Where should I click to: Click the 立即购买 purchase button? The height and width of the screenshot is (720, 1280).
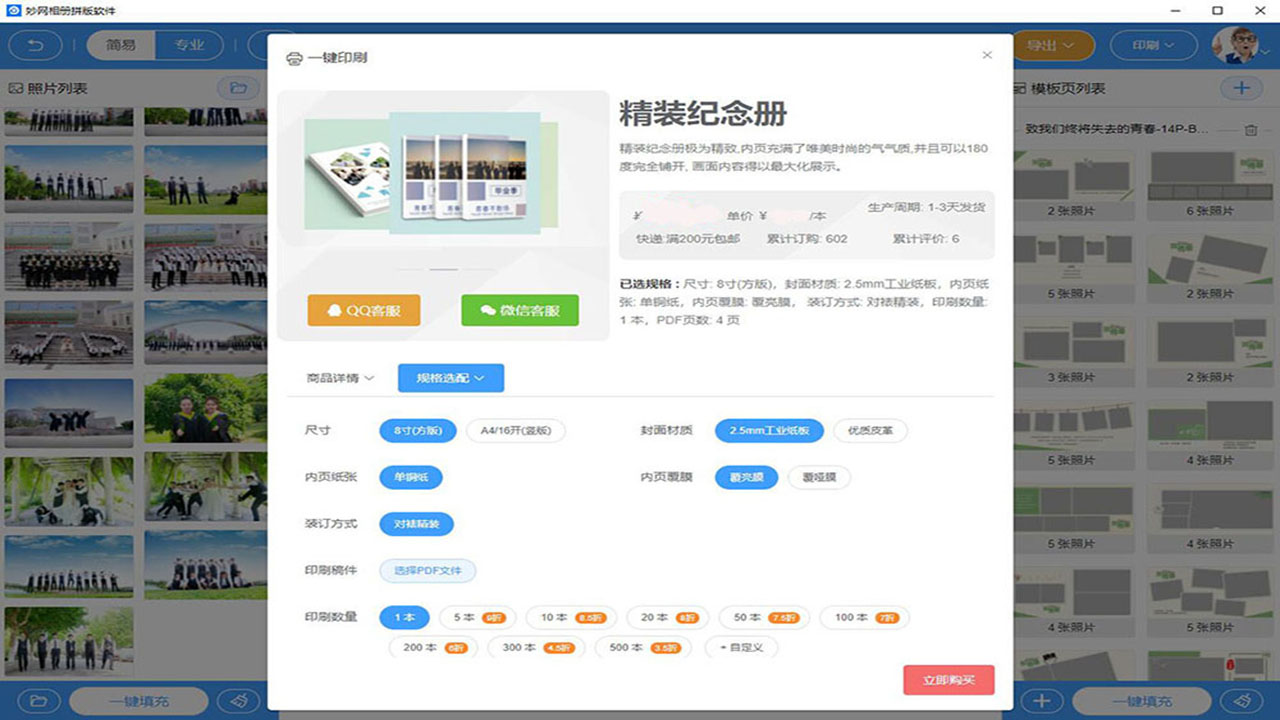coord(948,679)
